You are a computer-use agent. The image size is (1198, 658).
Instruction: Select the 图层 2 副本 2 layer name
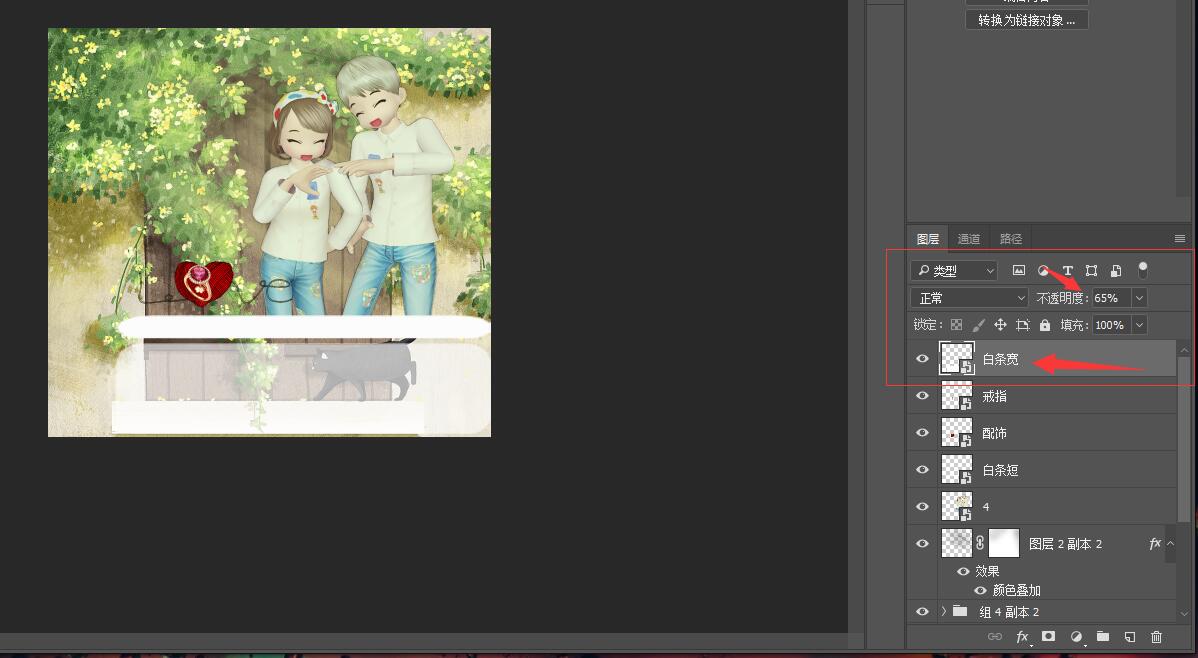click(1066, 543)
